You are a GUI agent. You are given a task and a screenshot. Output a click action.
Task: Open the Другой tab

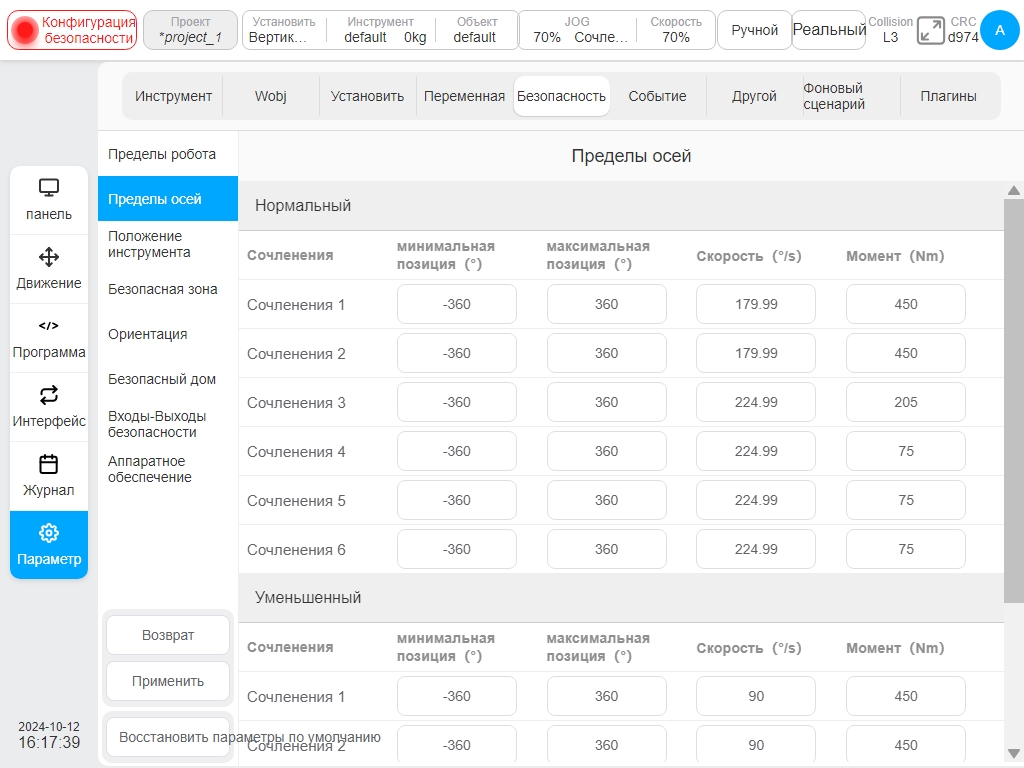tap(754, 96)
